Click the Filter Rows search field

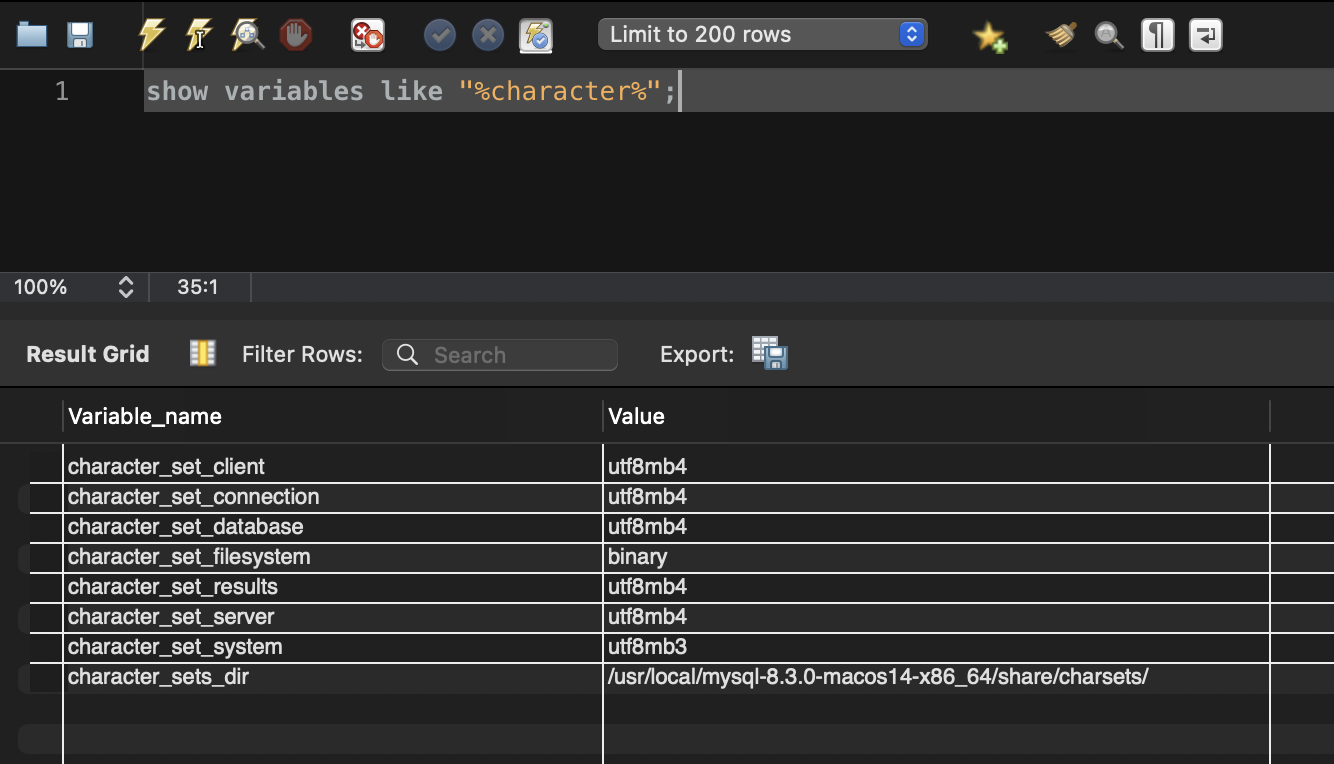pyautogui.click(x=499, y=354)
